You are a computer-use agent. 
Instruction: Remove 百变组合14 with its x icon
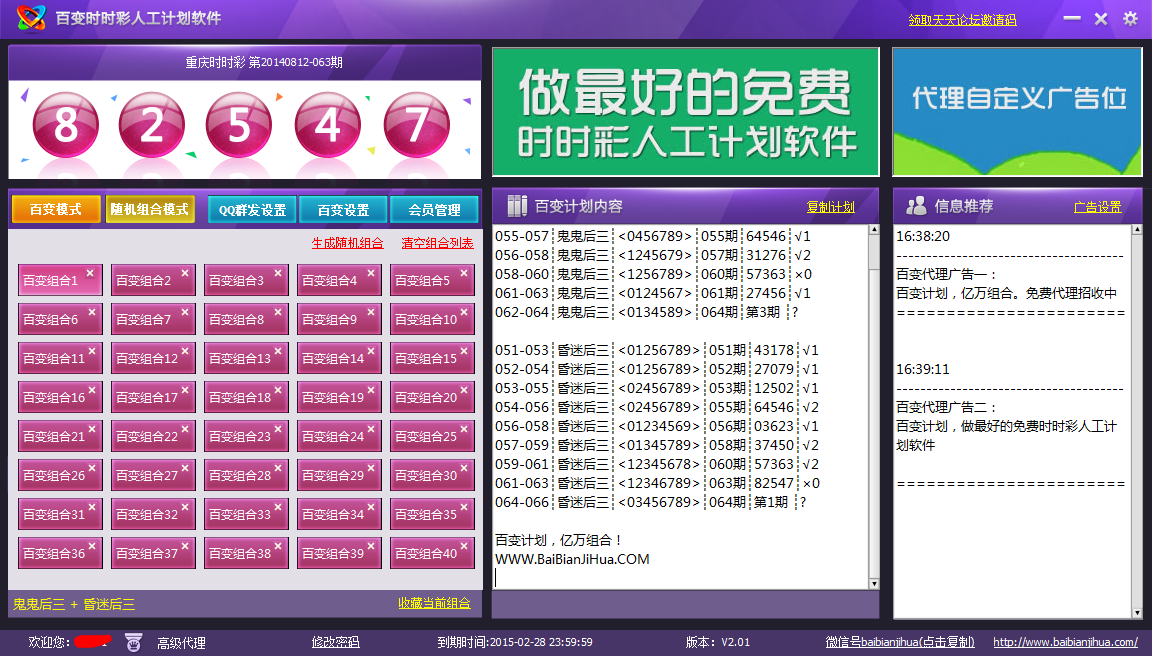coord(371,351)
